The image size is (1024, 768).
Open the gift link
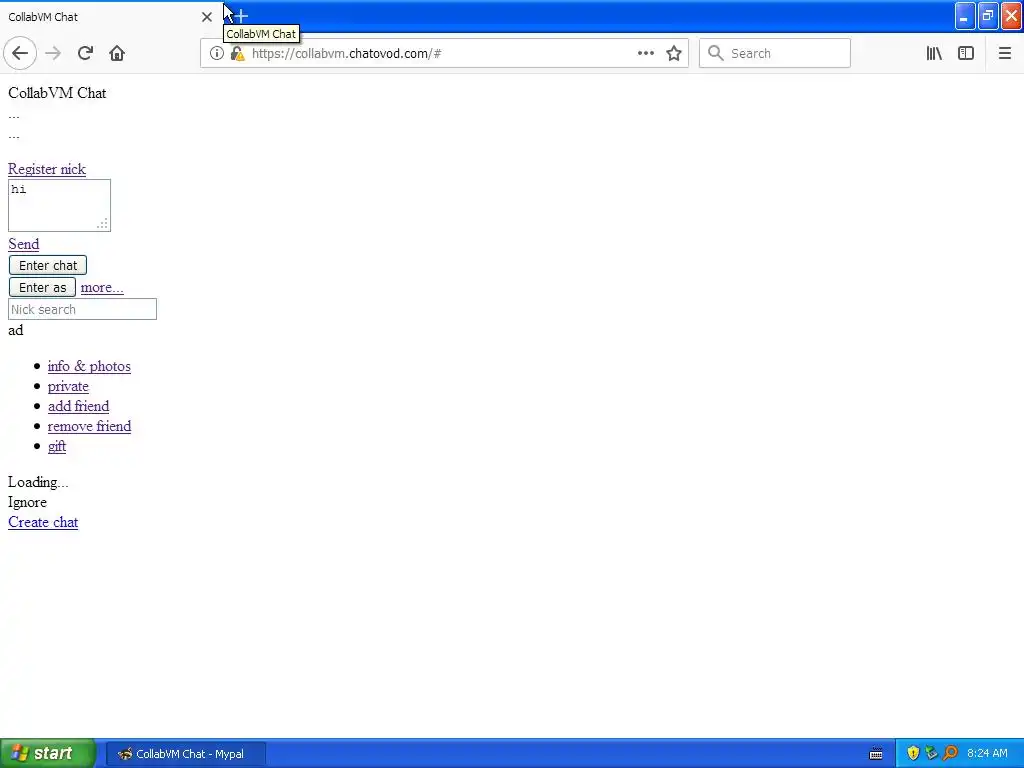57,446
